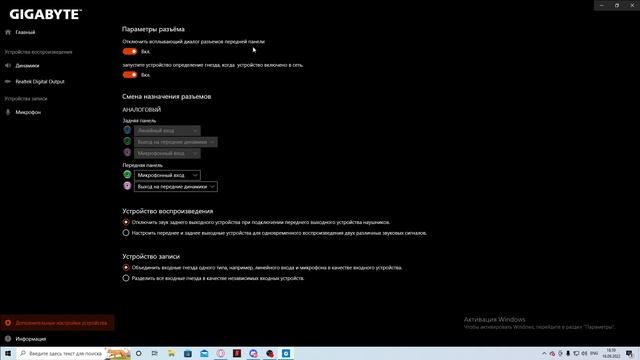The height and width of the screenshot is (360, 640).
Task: Click the pink front-panel jack icon
Action: [127, 186]
